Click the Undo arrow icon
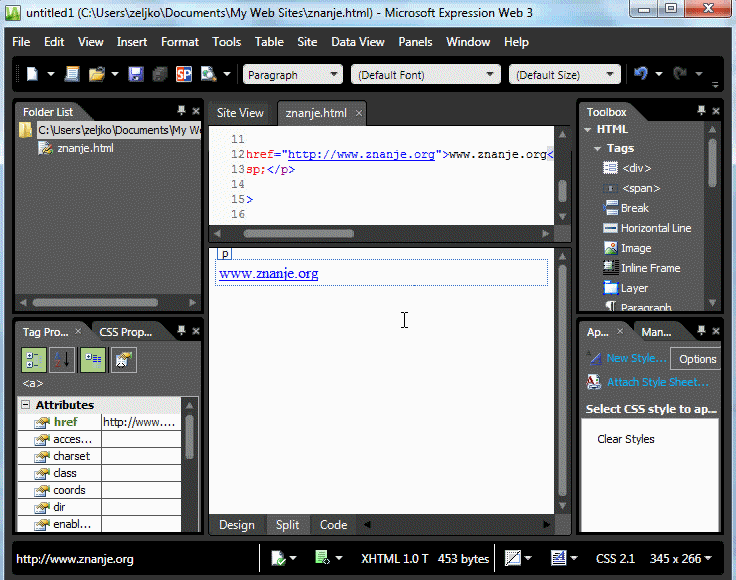 pos(641,75)
